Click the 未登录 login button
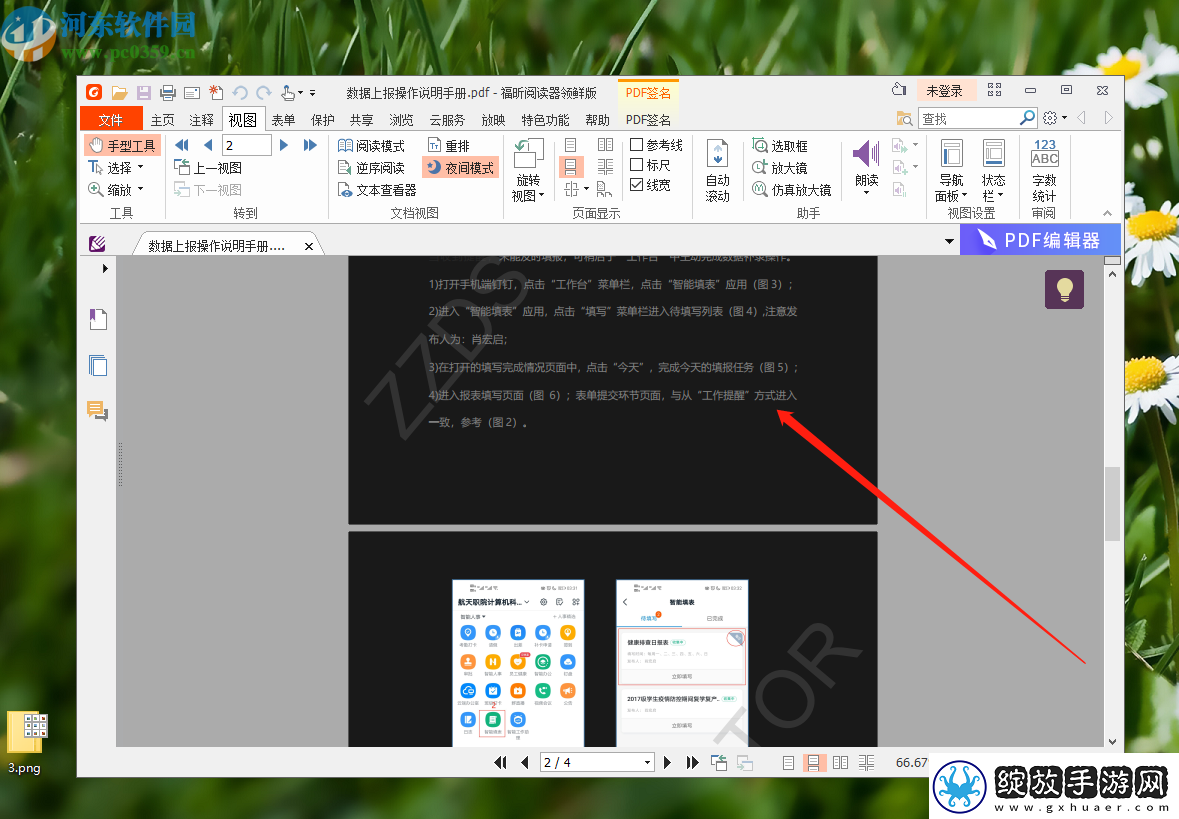The image size is (1179, 819). point(944,91)
